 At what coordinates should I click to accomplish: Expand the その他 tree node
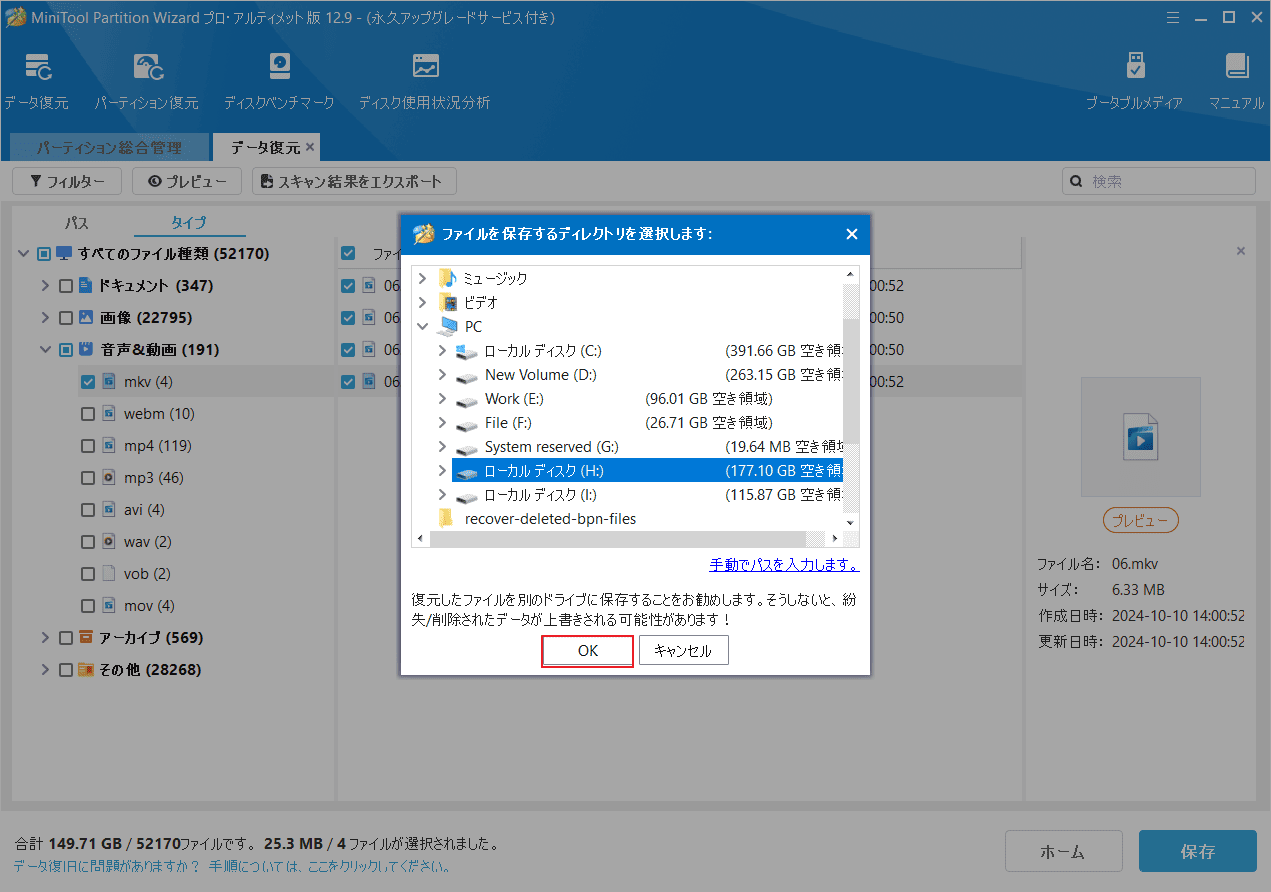point(45,670)
